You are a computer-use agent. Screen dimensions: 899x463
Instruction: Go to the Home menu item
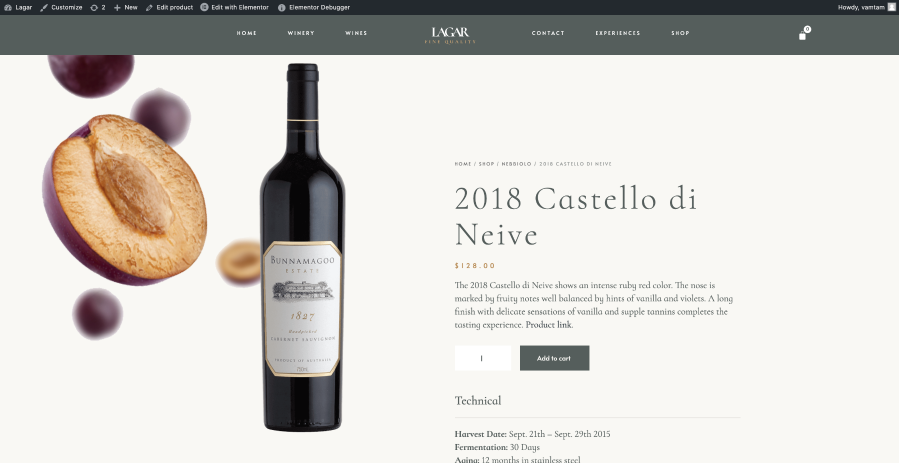tap(247, 33)
